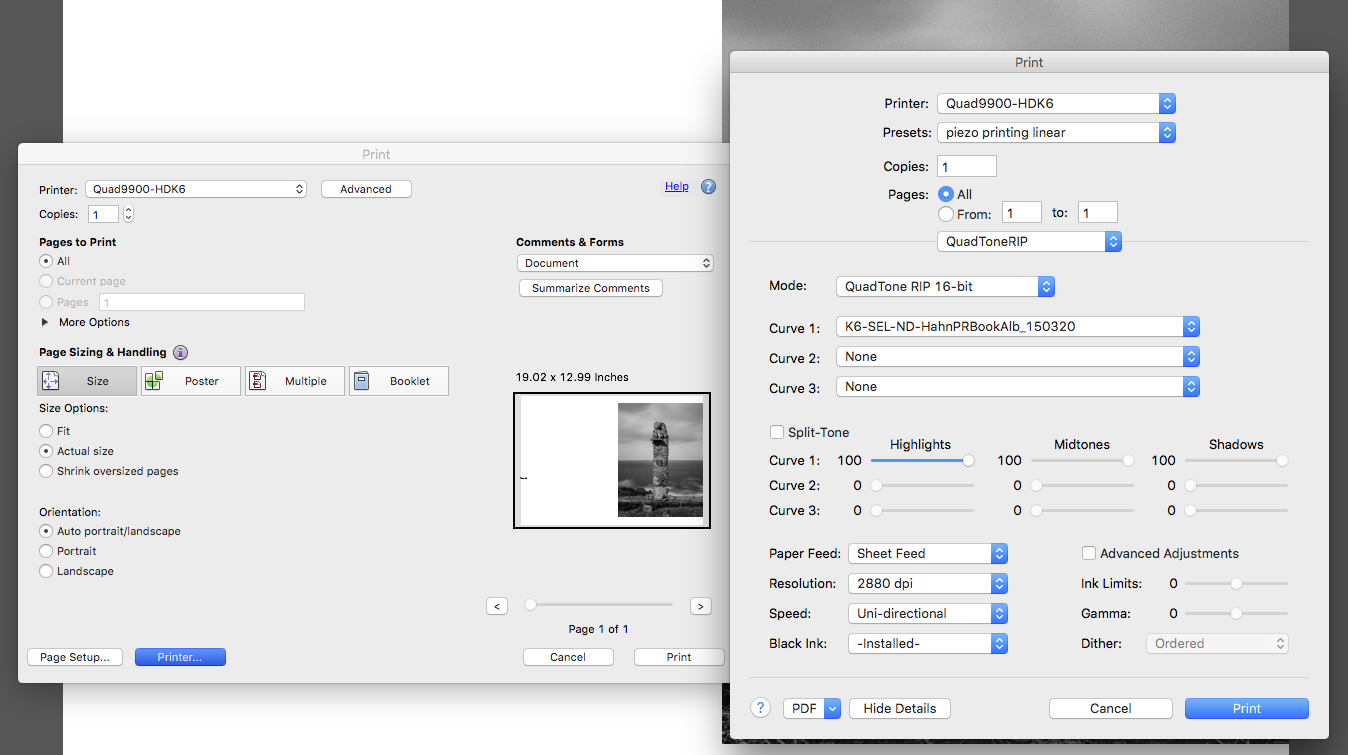Tick the Advanced Adjustments checkbox
Image resolution: width=1348 pixels, height=755 pixels.
point(1089,553)
